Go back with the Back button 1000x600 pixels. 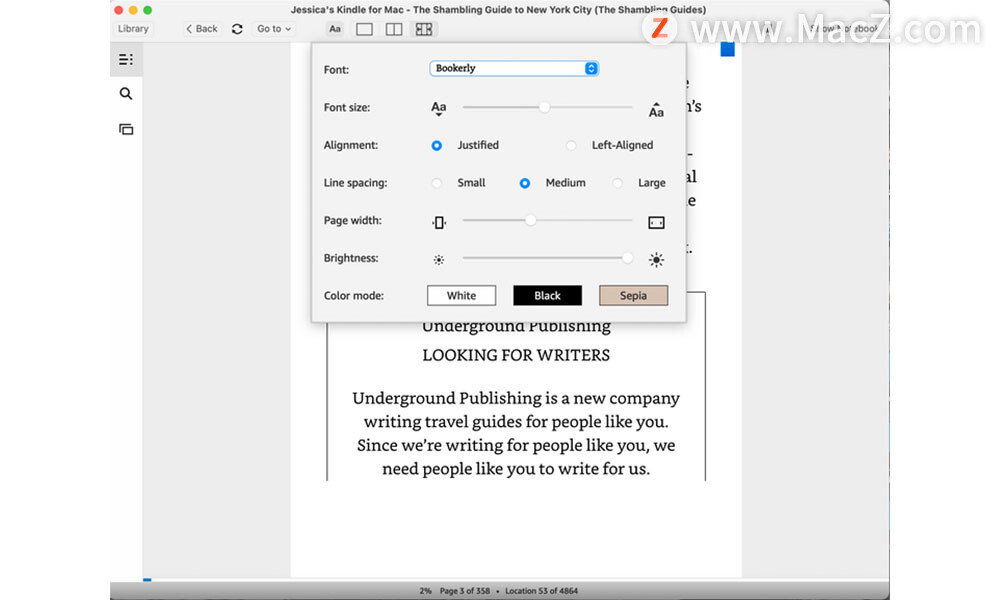pos(202,29)
